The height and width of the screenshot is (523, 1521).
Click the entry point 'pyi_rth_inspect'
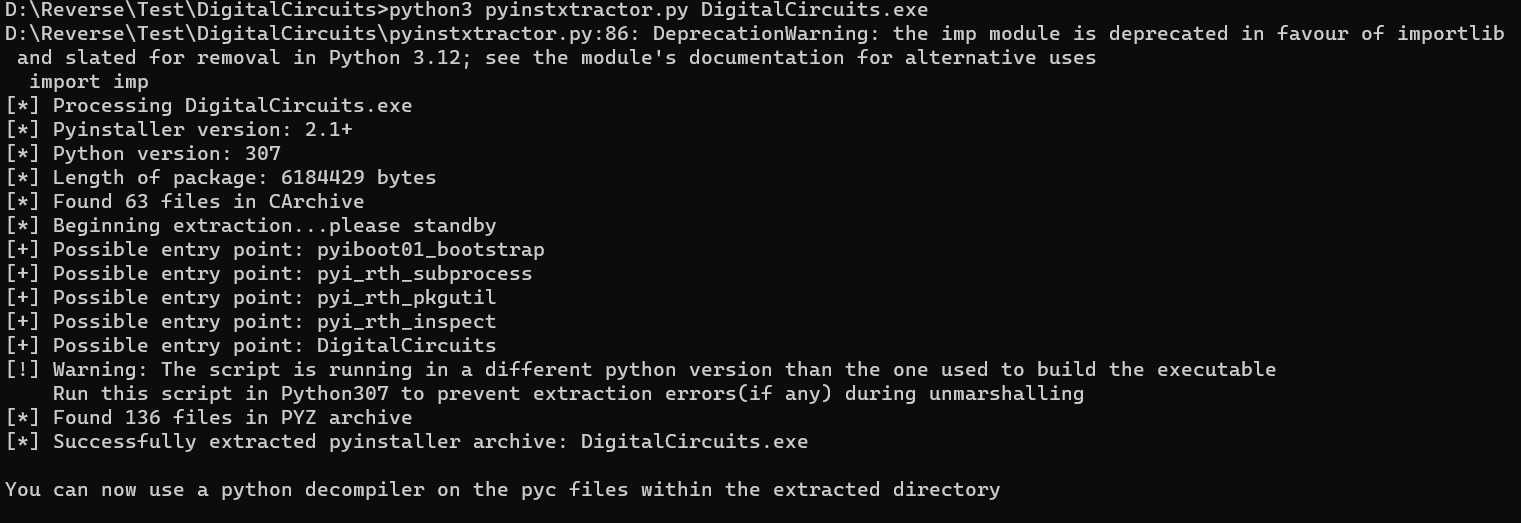click(406, 322)
